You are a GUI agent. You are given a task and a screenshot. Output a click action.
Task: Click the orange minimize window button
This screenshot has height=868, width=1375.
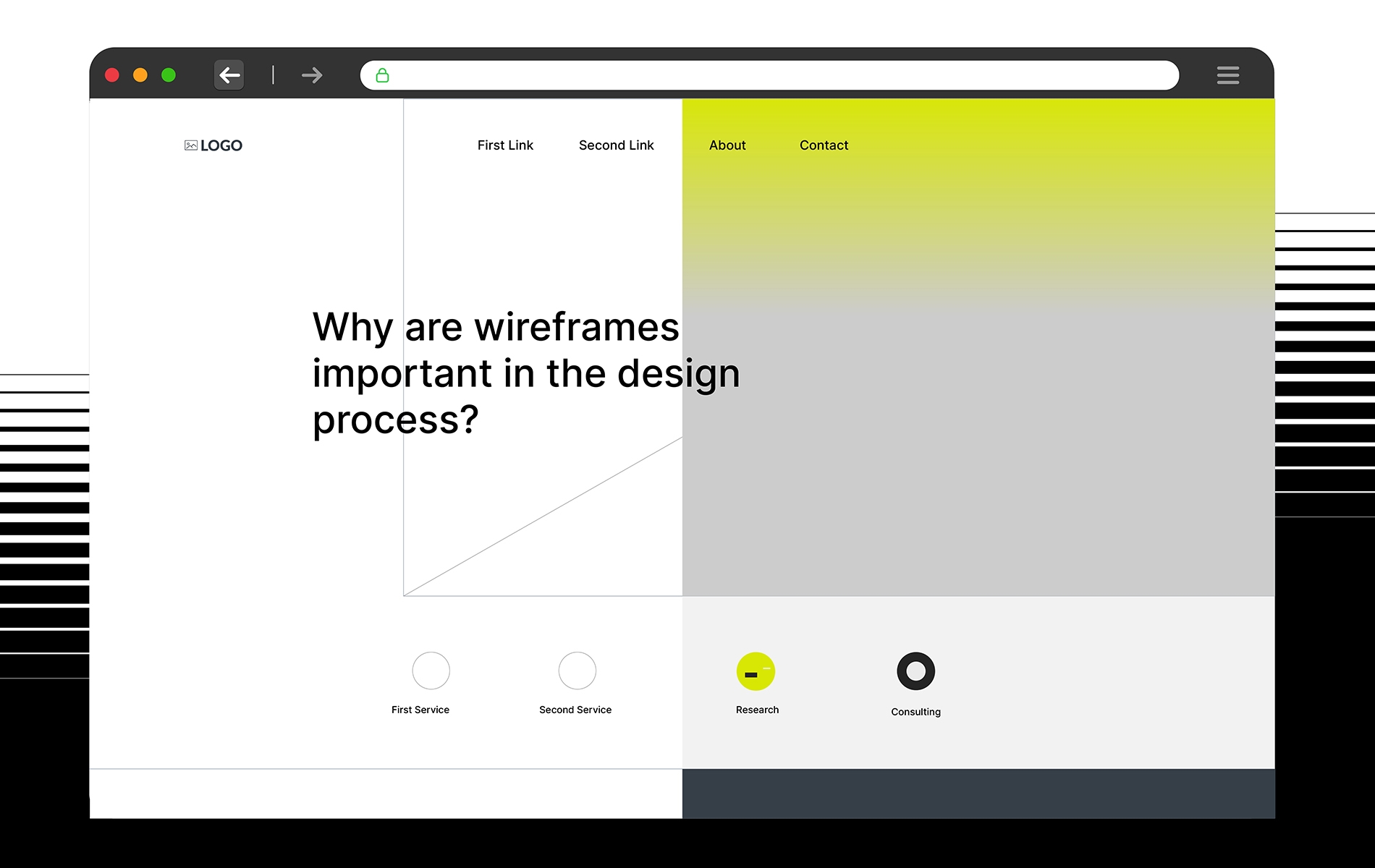[140, 75]
